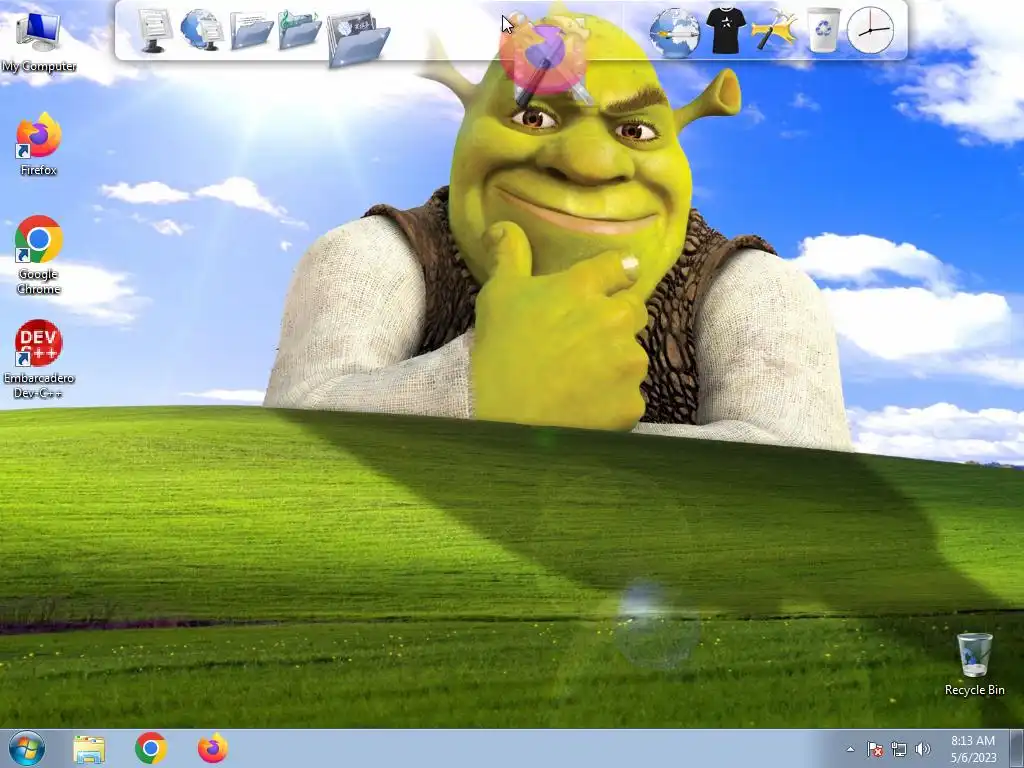Open the volume speaker tray icon
Screen dimensions: 1024x768
pyautogui.click(x=923, y=749)
